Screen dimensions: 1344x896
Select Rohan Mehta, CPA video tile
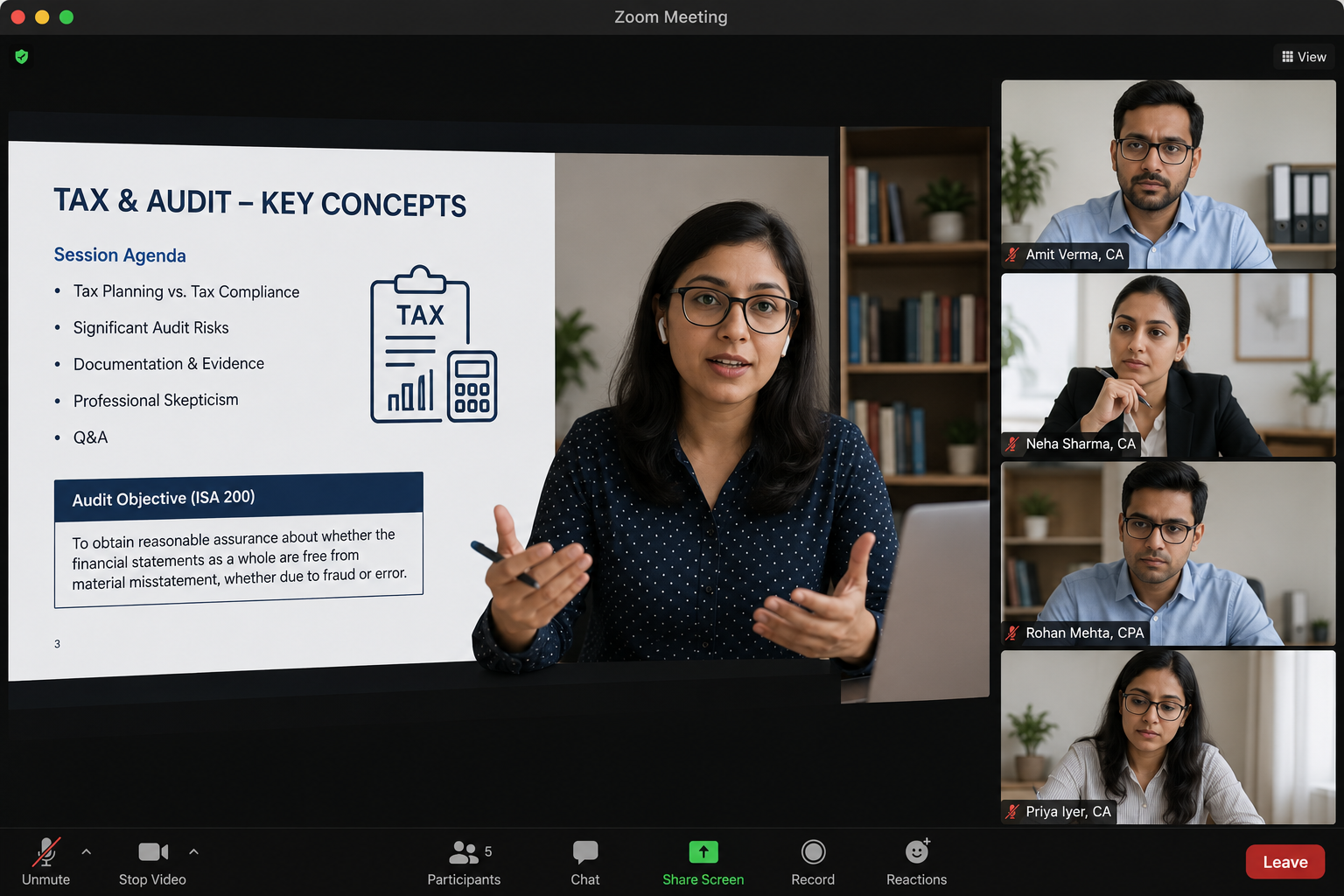point(1168,554)
